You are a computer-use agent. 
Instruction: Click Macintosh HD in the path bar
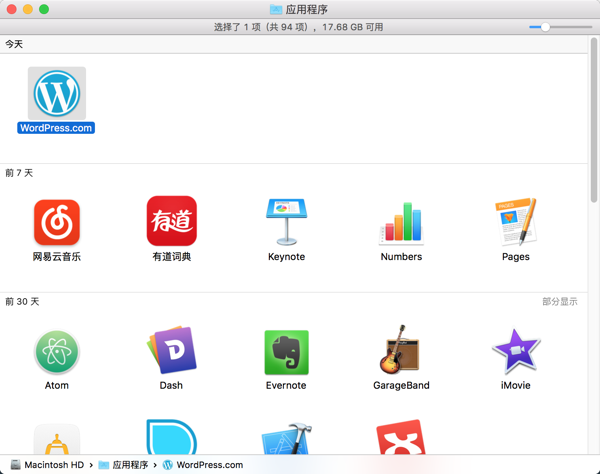pyautogui.click(x=47, y=465)
